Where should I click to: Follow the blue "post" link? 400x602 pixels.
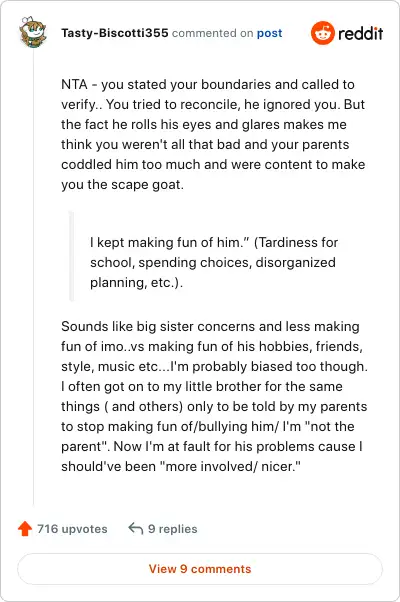pyautogui.click(x=269, y=33)
